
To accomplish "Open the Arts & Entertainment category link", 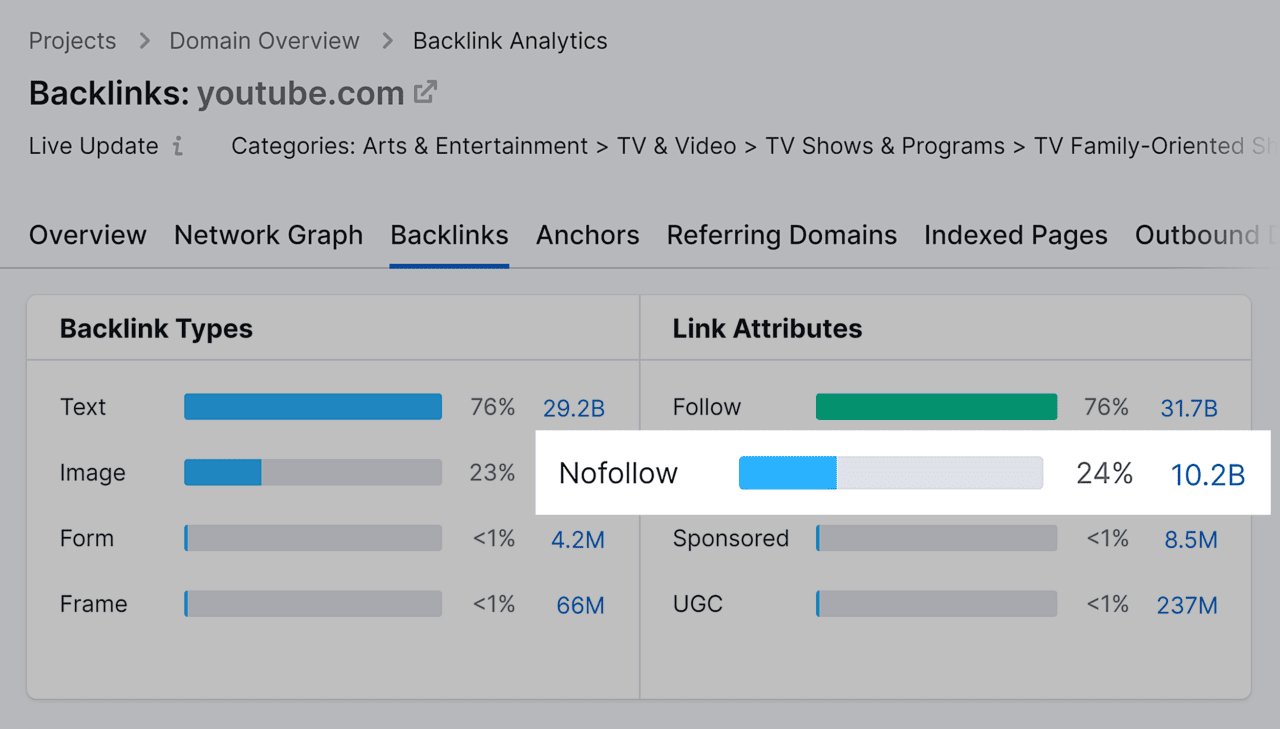I will (x=474, y=146).
